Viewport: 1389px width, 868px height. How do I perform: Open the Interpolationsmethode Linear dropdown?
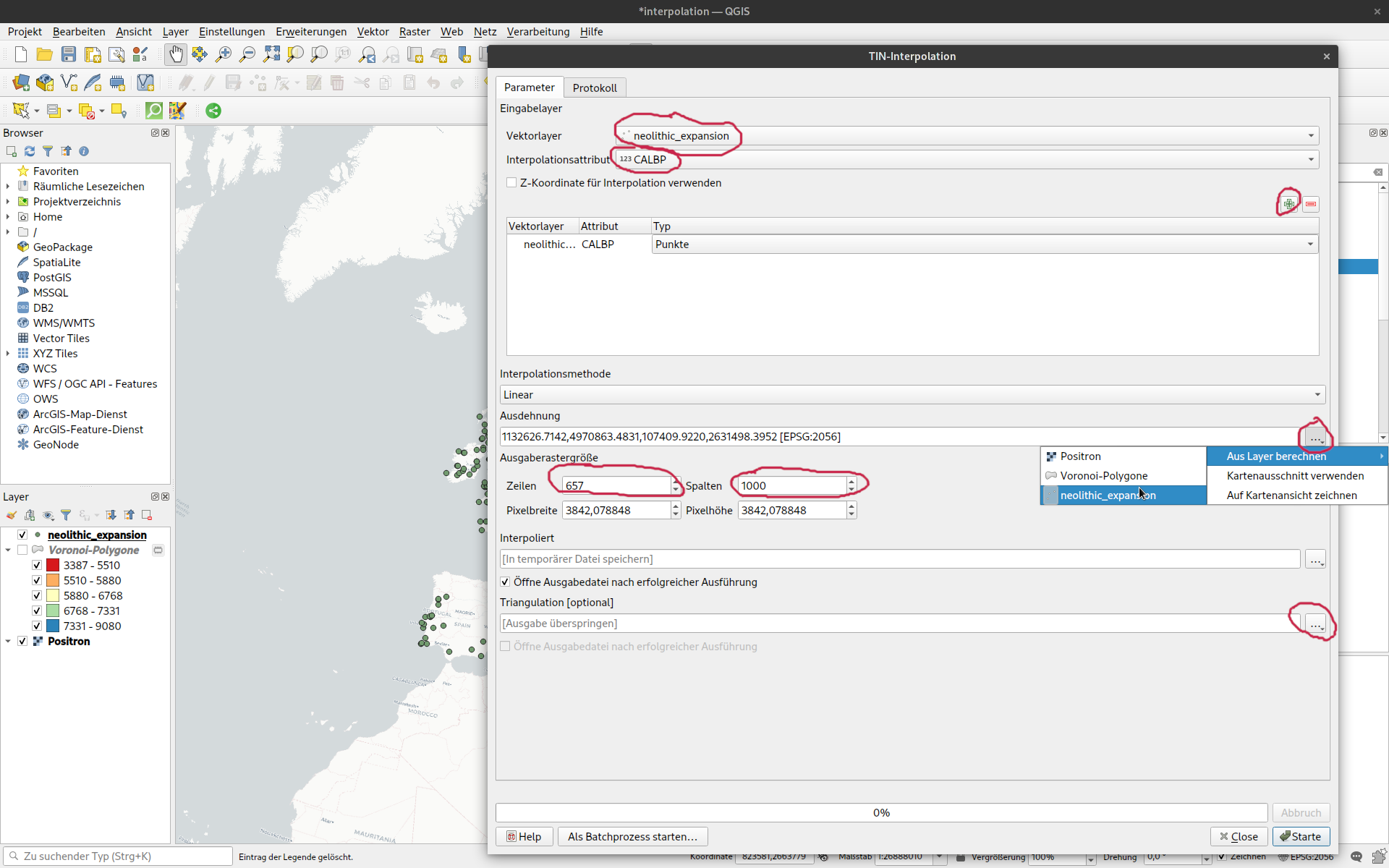click(x=912, y=395)
